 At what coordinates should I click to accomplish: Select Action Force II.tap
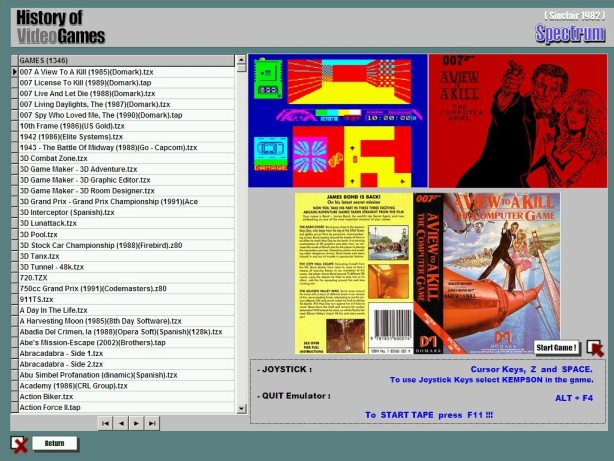click(126, 407)
